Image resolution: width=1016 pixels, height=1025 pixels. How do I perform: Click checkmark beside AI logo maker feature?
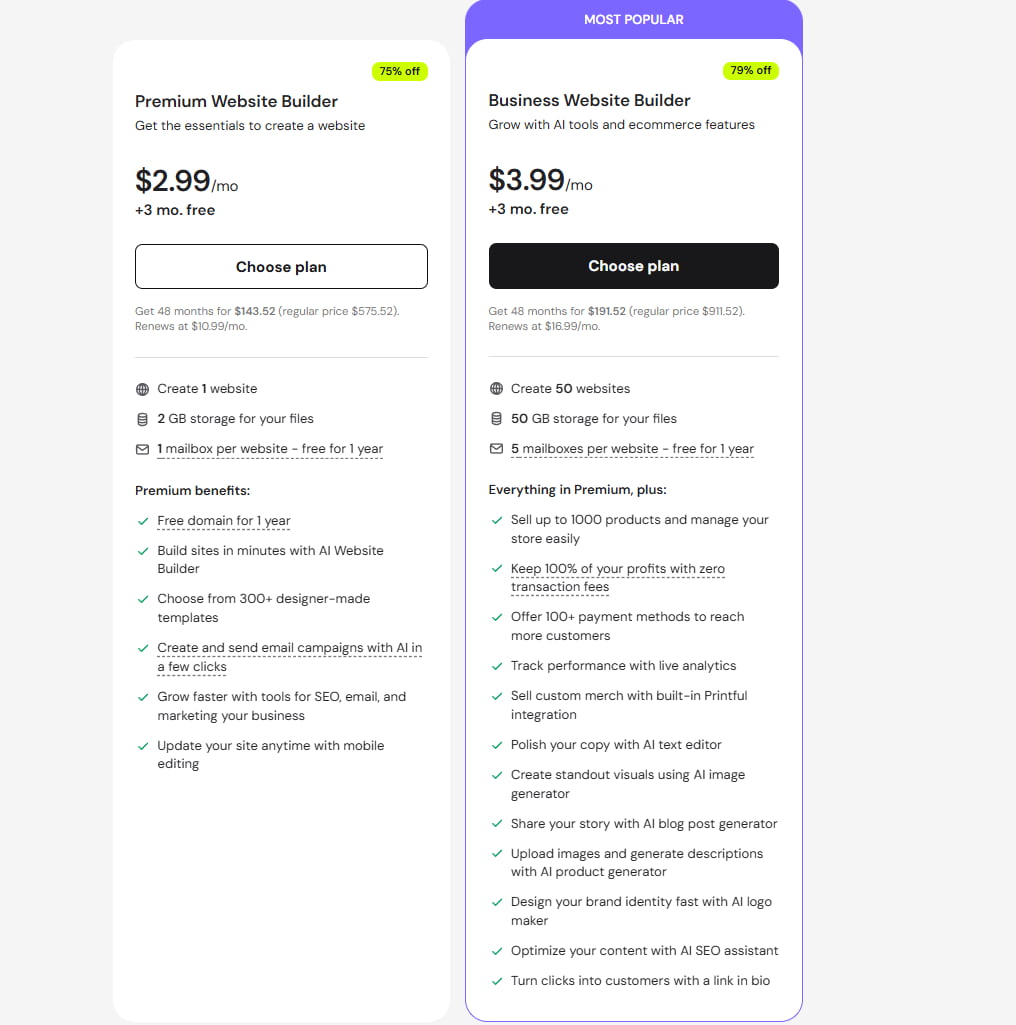(496, 902)
